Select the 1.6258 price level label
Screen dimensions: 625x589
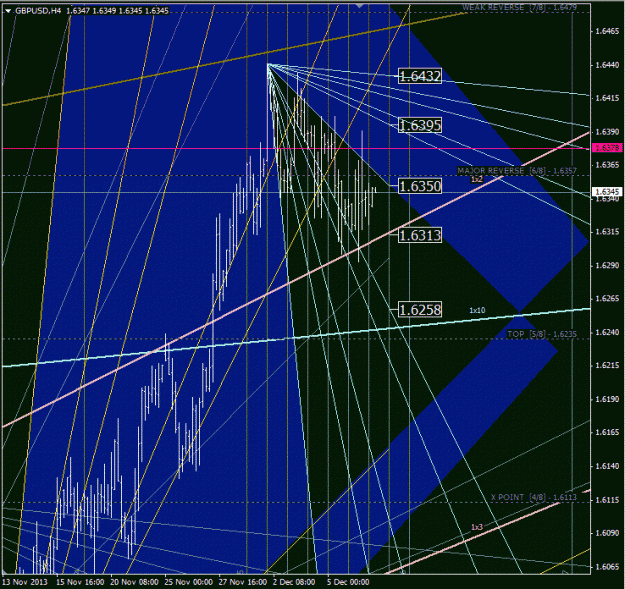tap(420, 310)
